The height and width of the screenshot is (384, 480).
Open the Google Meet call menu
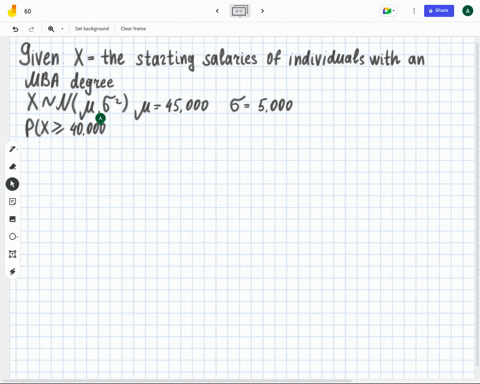(x=388, y=11)
